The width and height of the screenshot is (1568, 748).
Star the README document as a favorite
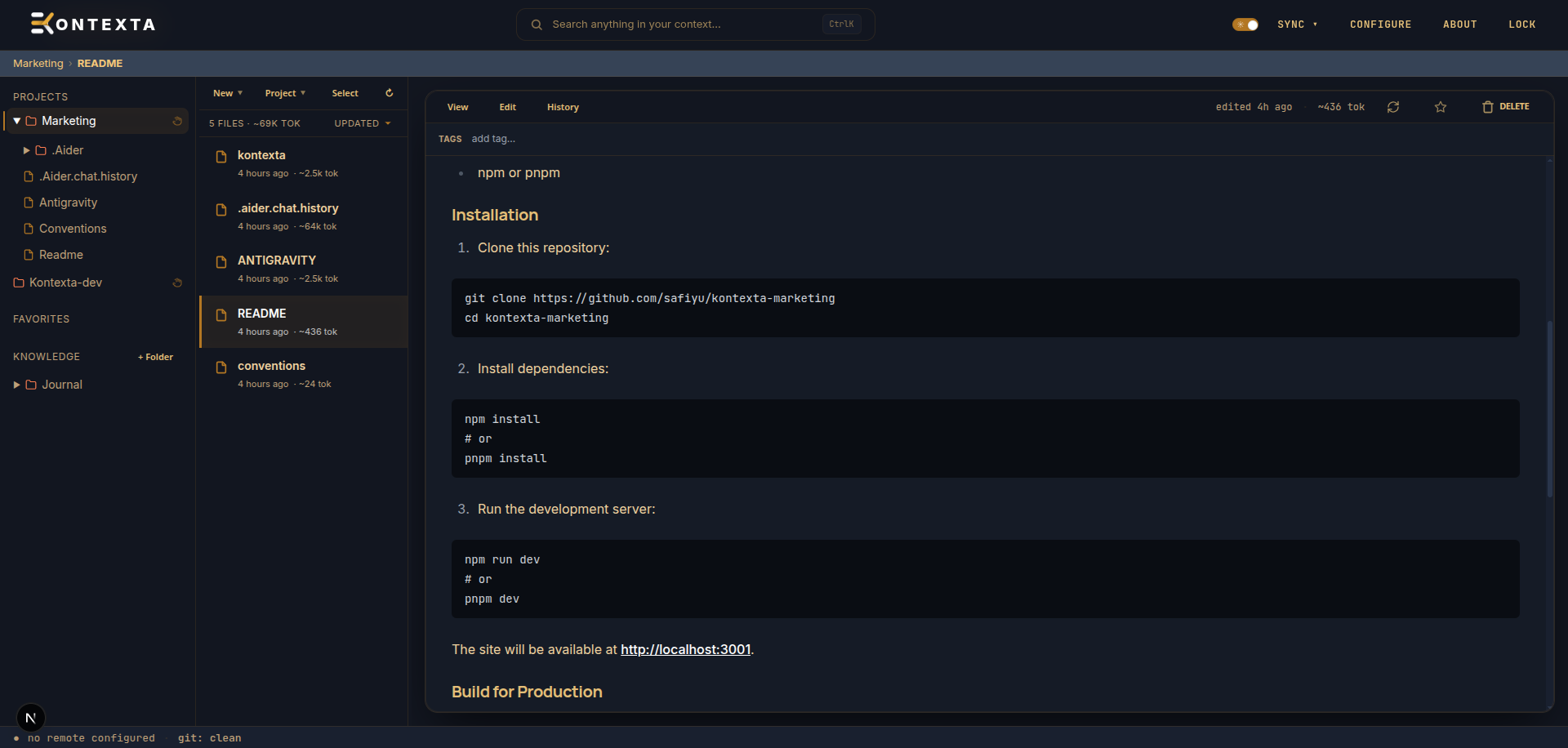click(x=1441, y=107)
